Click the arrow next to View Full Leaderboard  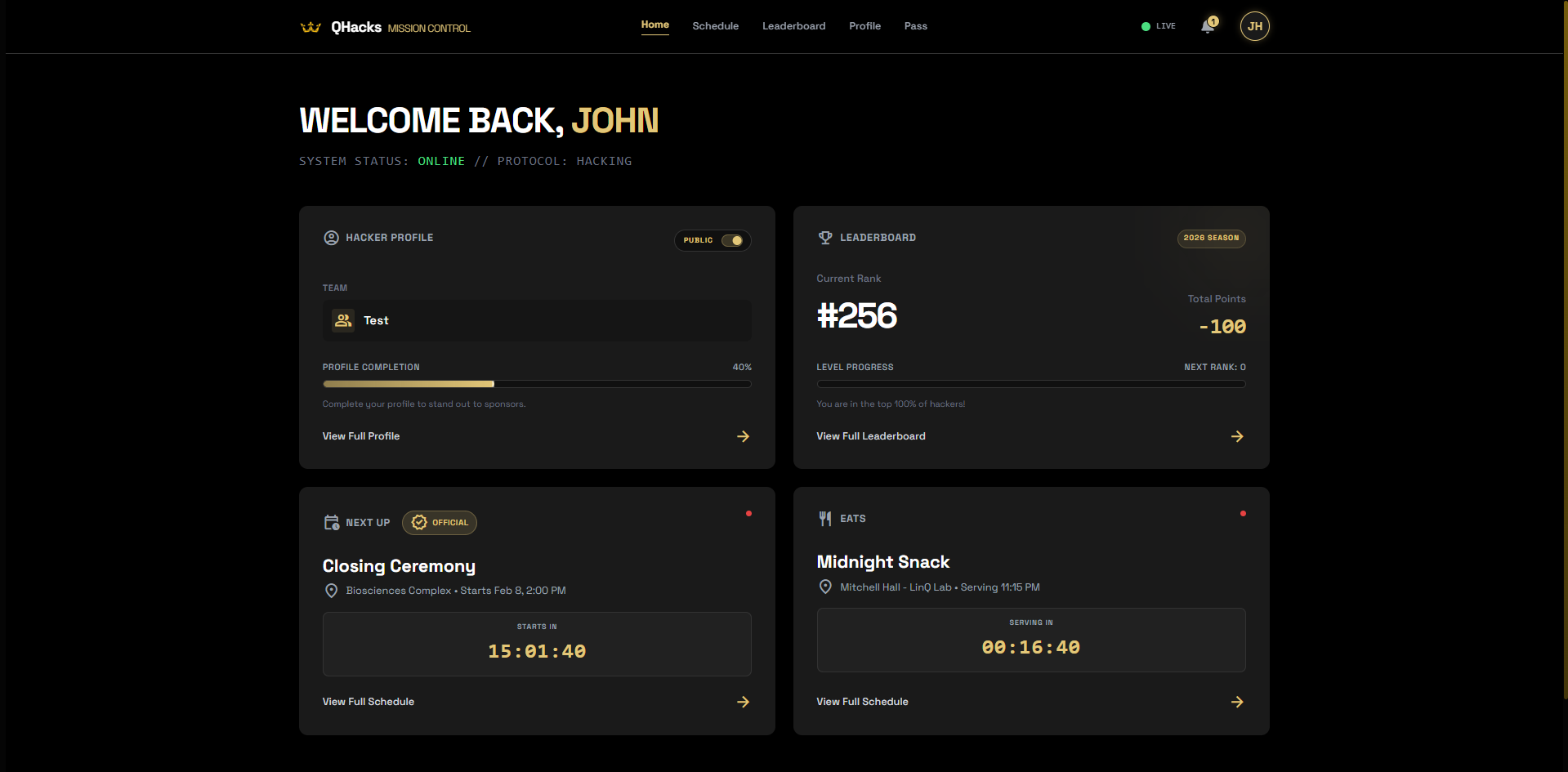pos(1237,436)
